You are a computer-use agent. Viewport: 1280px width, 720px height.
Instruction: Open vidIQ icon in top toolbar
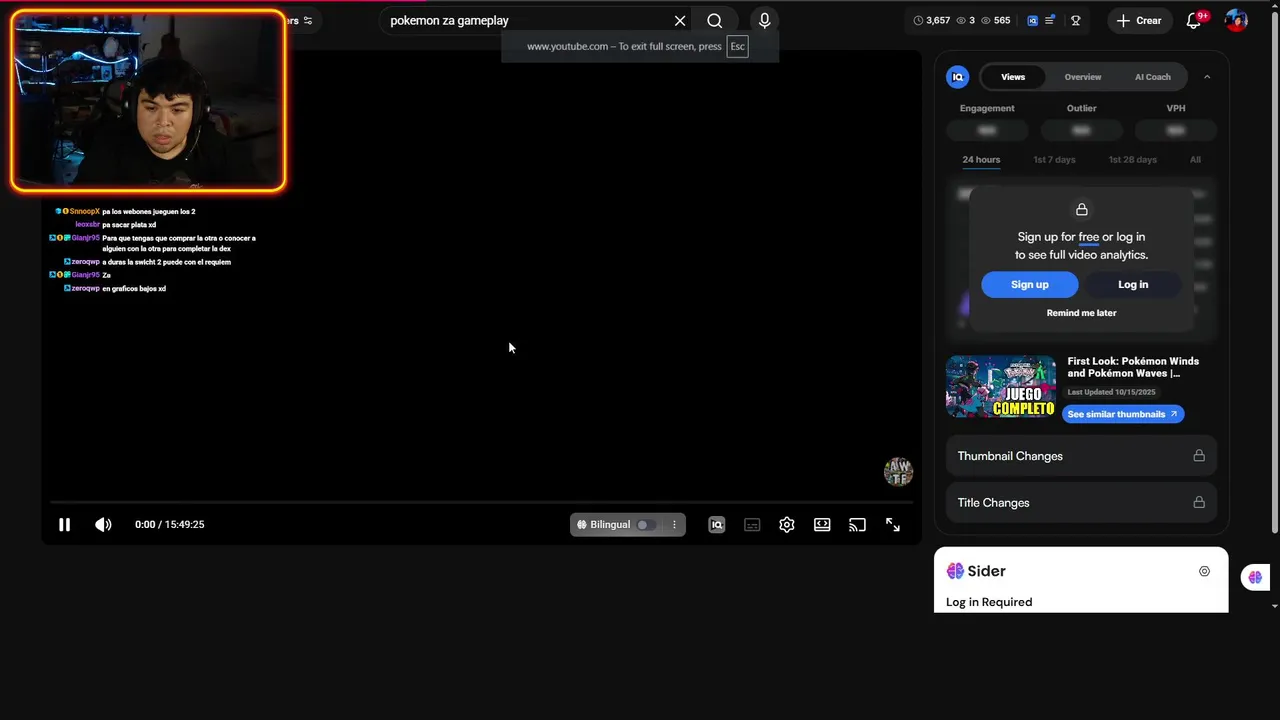tap(1033, 20)
